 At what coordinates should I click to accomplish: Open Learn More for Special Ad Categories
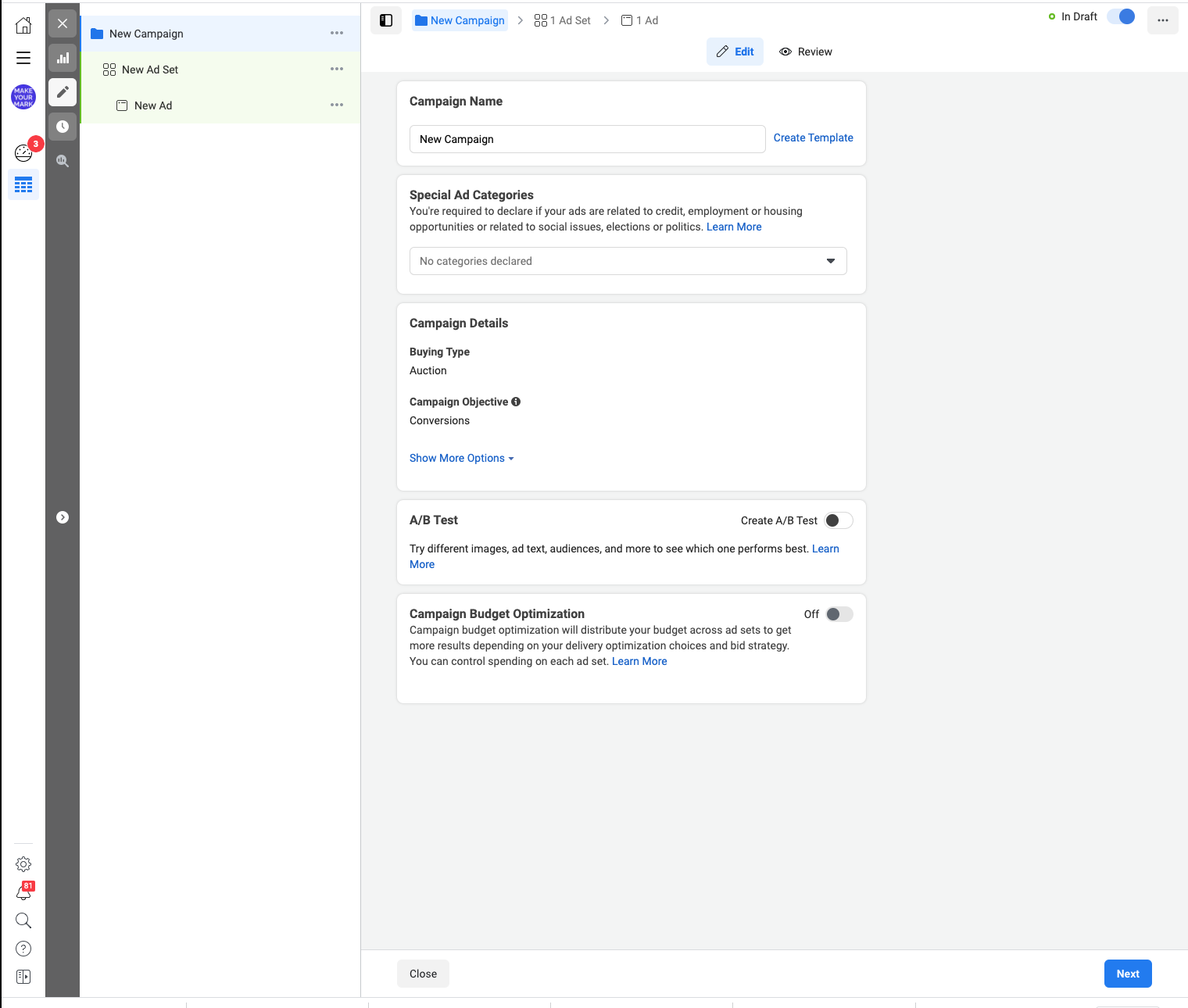pos(734,227)
